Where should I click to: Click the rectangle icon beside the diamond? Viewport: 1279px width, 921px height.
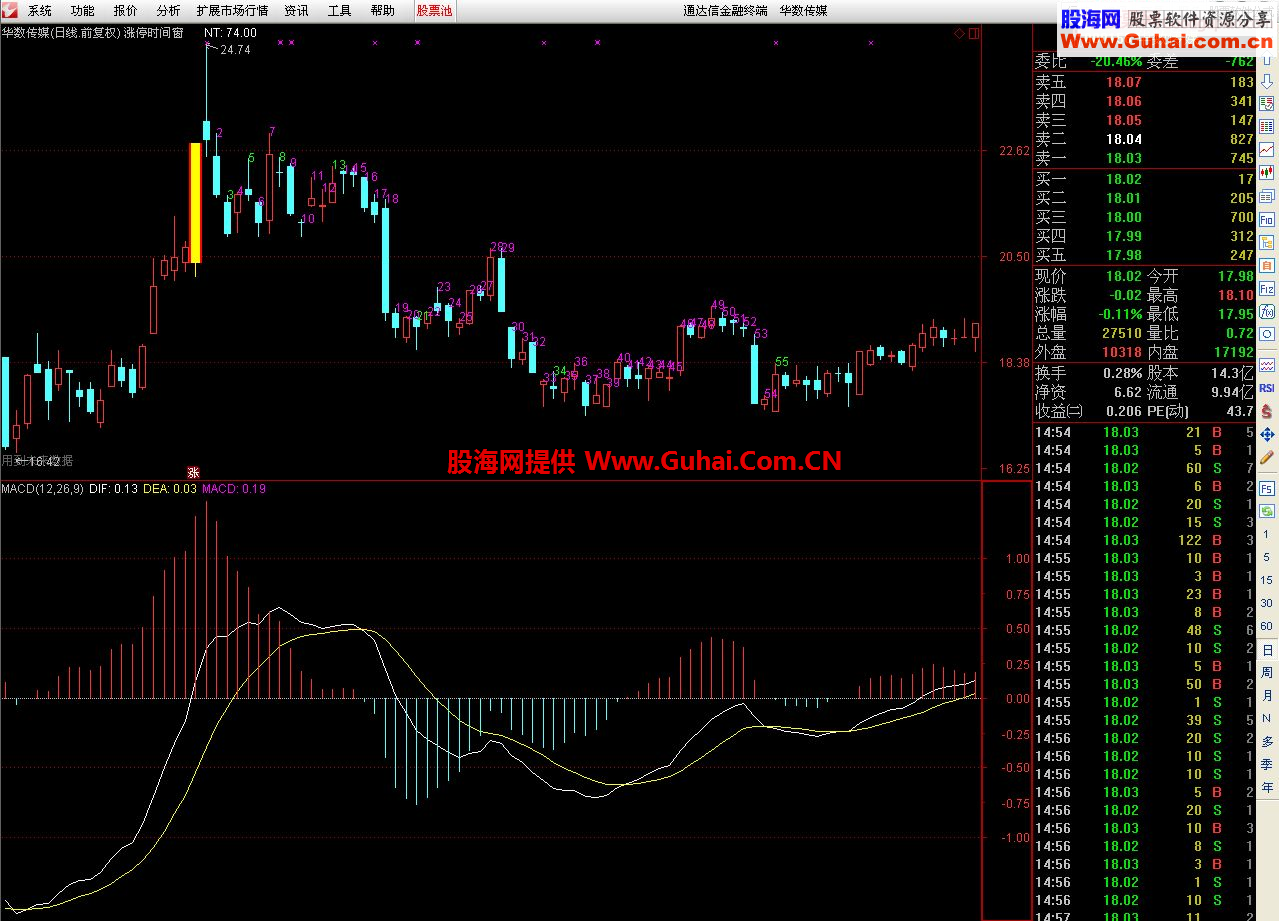[x=975, y=33]
